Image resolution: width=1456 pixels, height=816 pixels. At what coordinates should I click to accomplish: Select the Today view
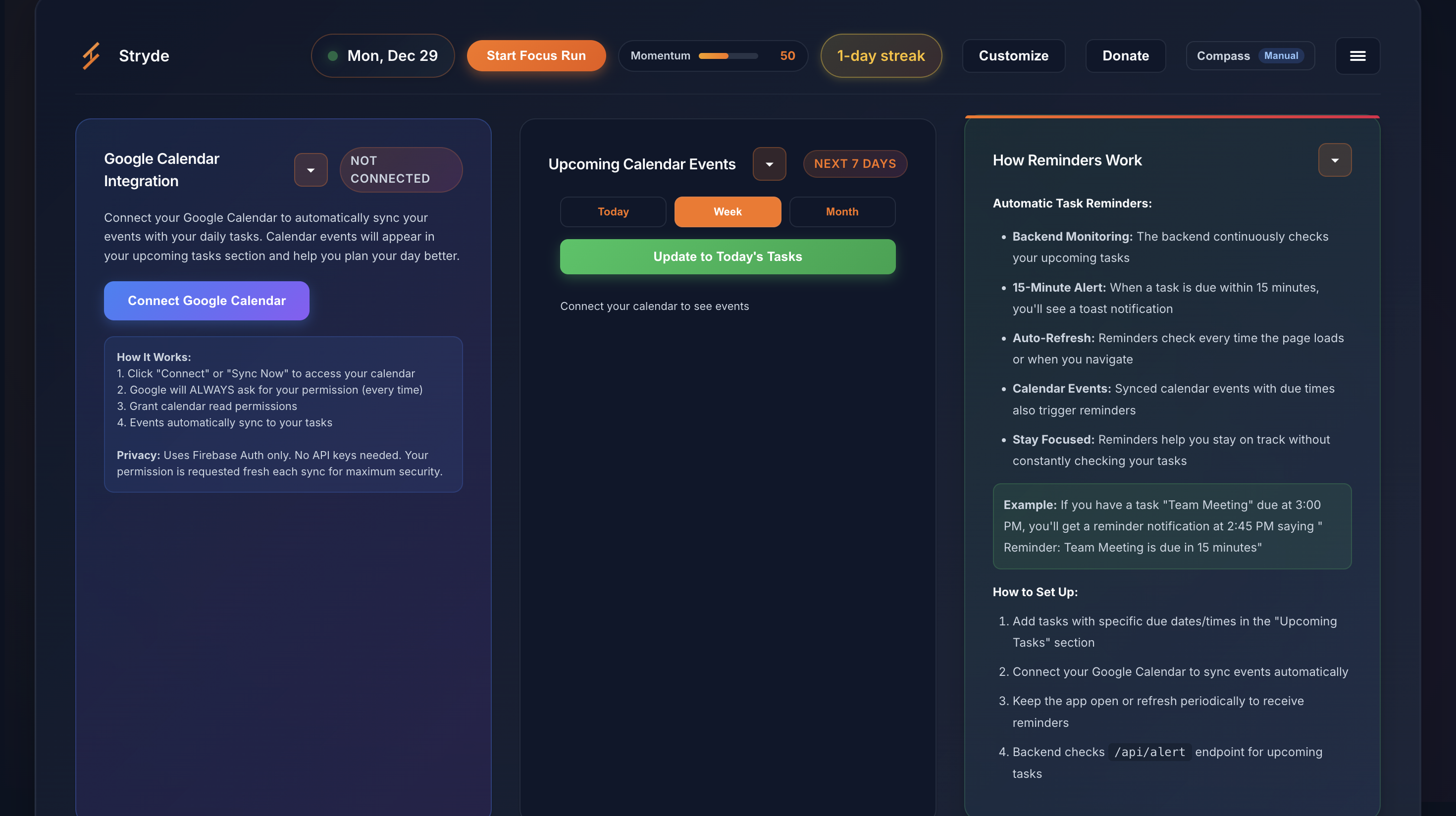[613, 211]
